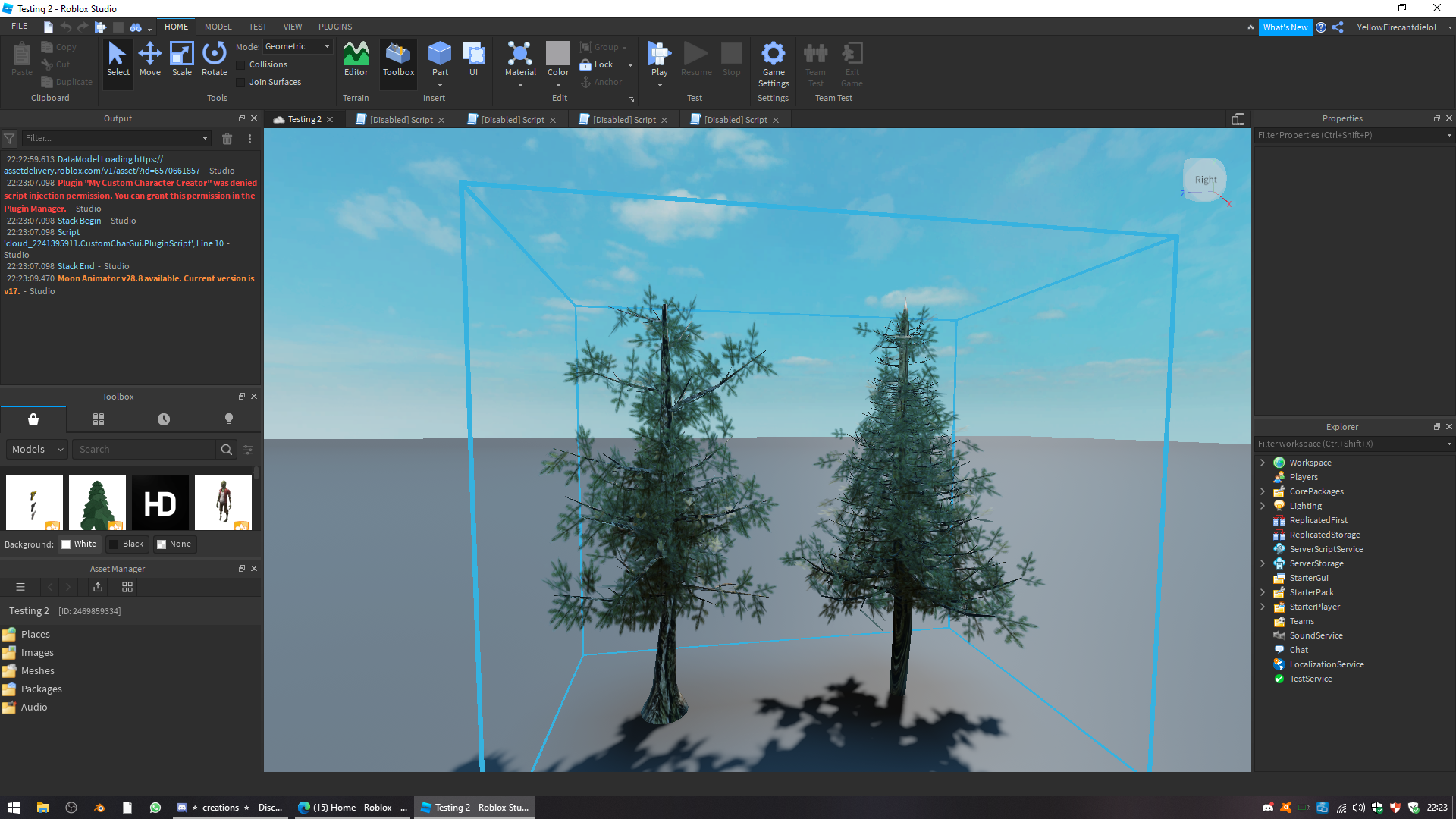Open Output panel options menu
This screenshot has width=1456, height=819.
pos(249,139)
